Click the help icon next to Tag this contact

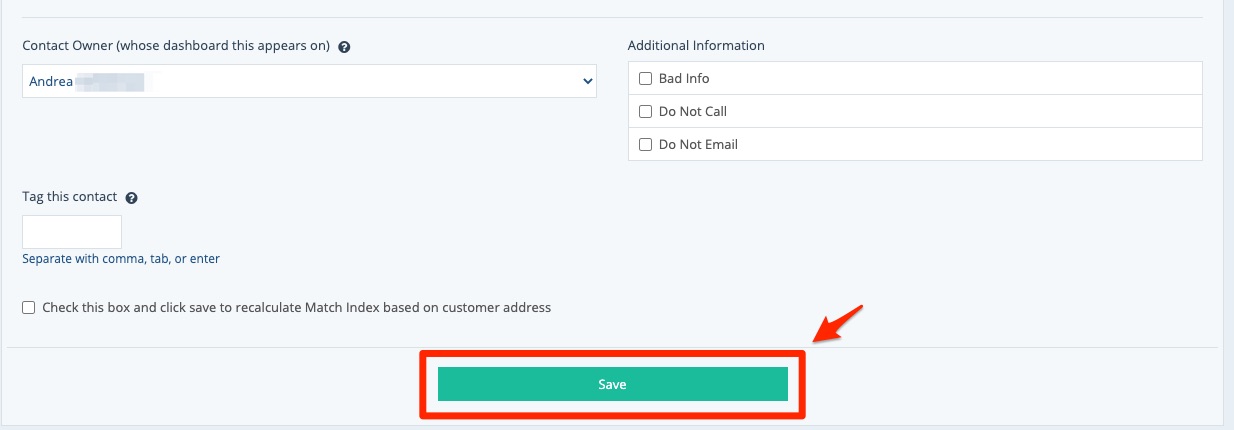coord(131,198)
